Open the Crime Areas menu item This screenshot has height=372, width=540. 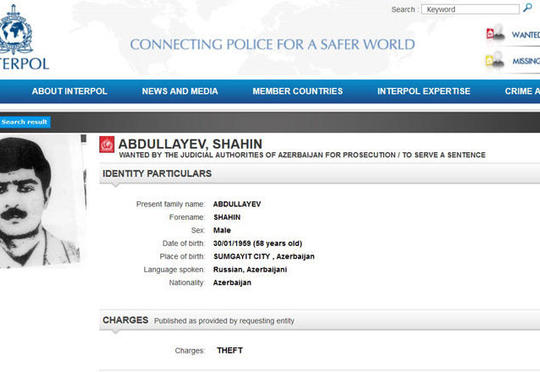(x=522, y=91)
